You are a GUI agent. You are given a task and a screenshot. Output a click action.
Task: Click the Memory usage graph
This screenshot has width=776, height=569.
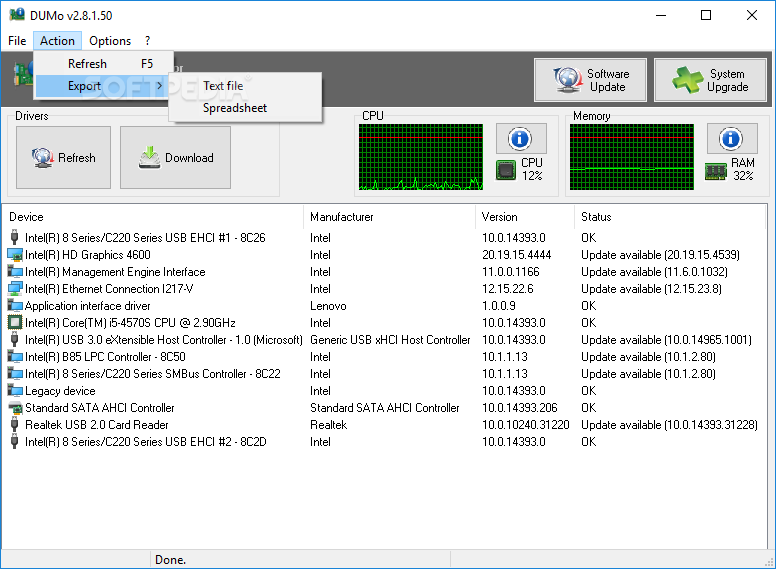[631, 157]
